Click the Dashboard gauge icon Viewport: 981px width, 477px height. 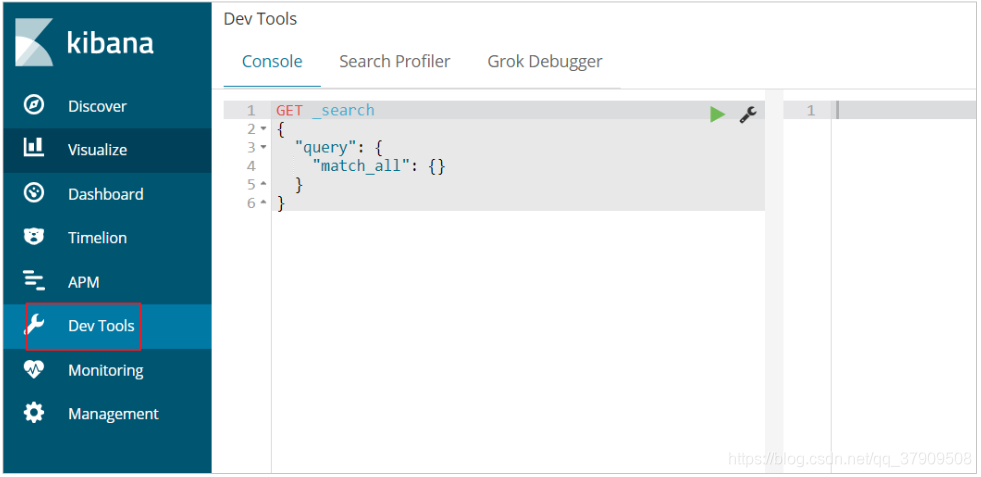click(x=34, y=193)
